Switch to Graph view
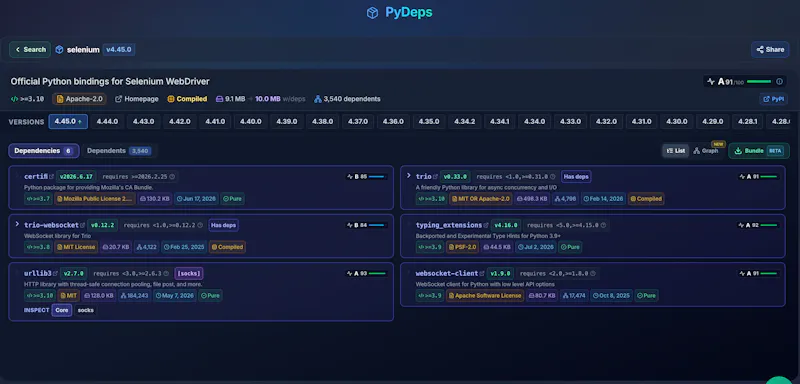 [x=706, y=150]
